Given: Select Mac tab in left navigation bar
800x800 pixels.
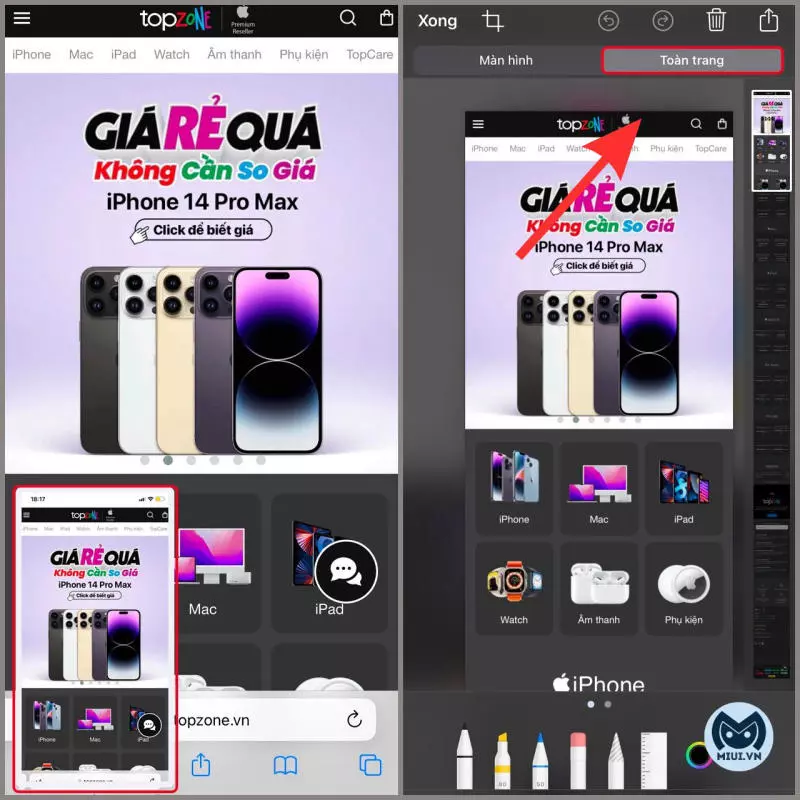Looking at the screenshot, I should pyautogui.click(x=81, y=55).
